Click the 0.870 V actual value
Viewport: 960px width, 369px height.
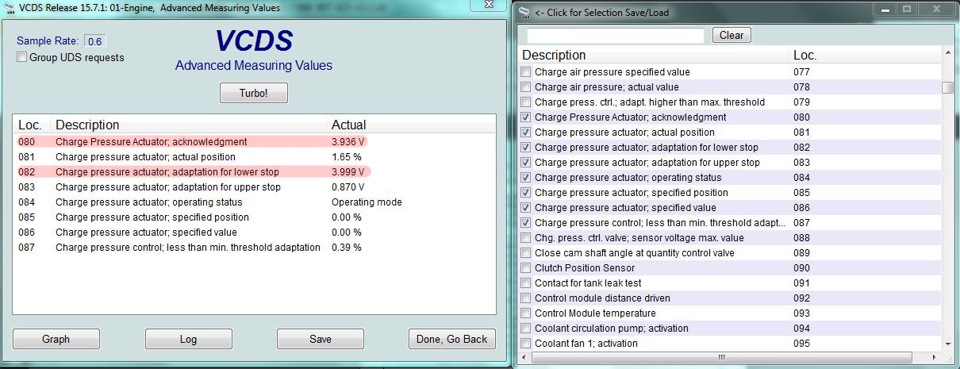(x=348, y=187)
